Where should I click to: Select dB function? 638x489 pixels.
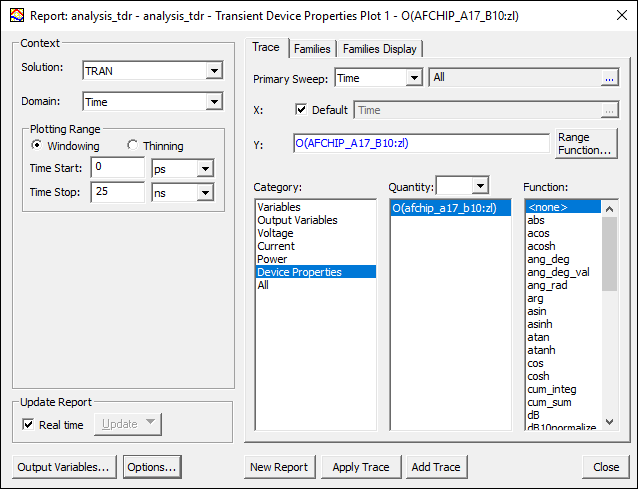[x=563, y=415]
